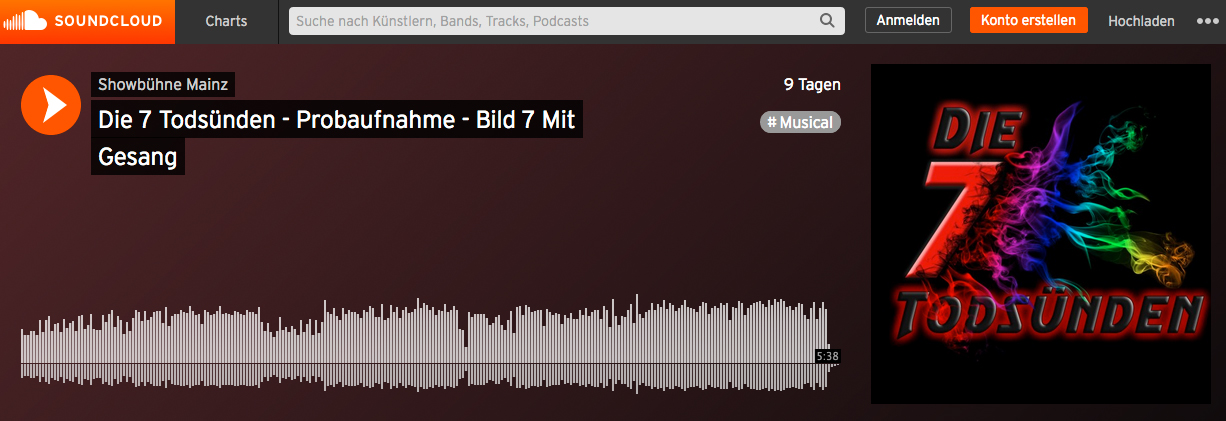The width and height of the screenshot is (1226, 421).
Task: Open the three-dot more options menu
Action: click(1207, 21)
